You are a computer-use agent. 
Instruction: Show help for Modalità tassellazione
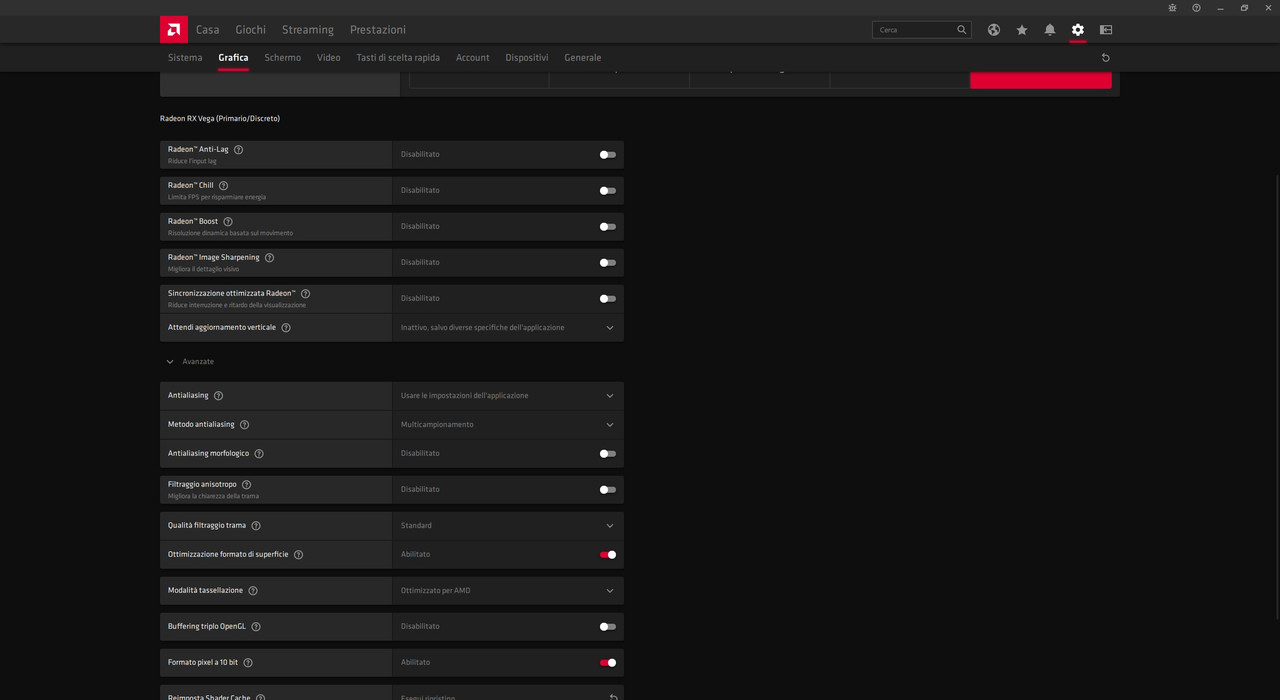coord(253,591)
